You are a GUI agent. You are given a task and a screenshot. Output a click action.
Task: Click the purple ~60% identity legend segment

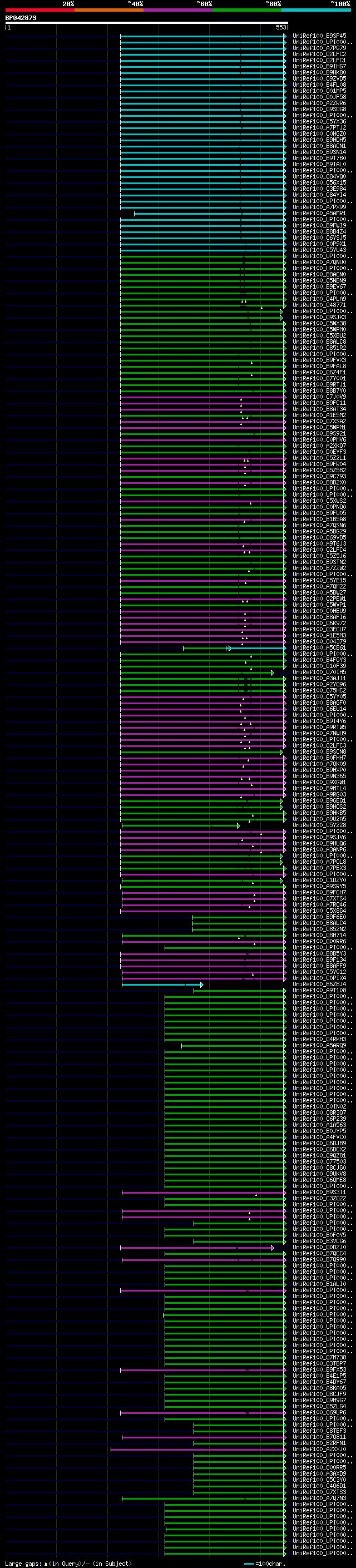click(177, 10)
